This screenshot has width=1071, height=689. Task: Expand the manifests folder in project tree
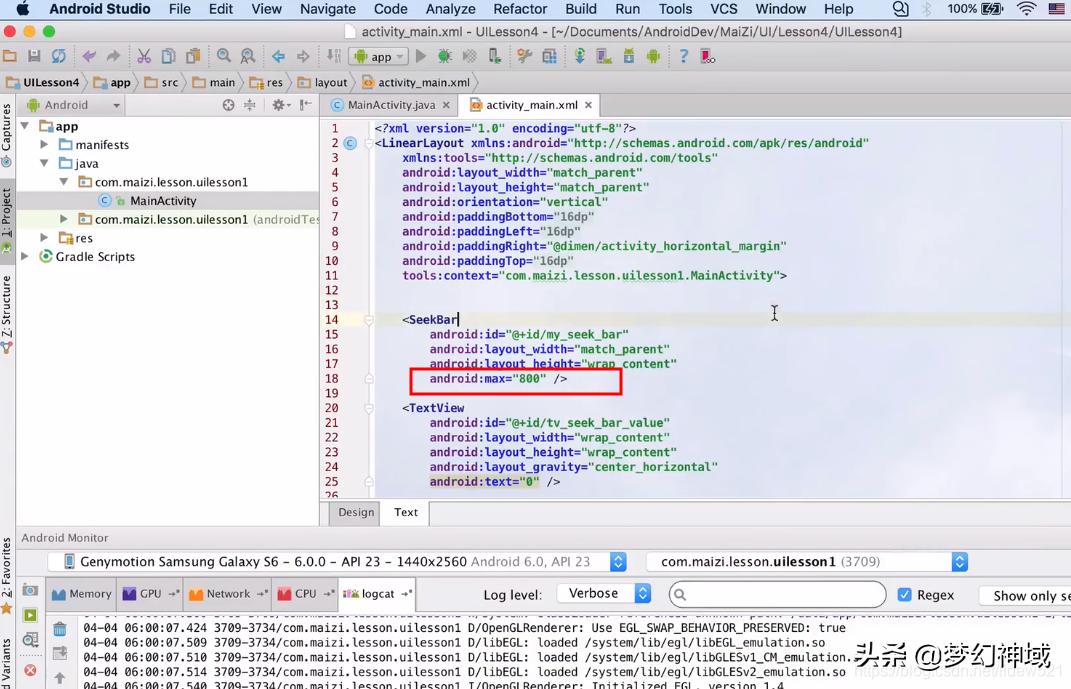pos(44,145)
